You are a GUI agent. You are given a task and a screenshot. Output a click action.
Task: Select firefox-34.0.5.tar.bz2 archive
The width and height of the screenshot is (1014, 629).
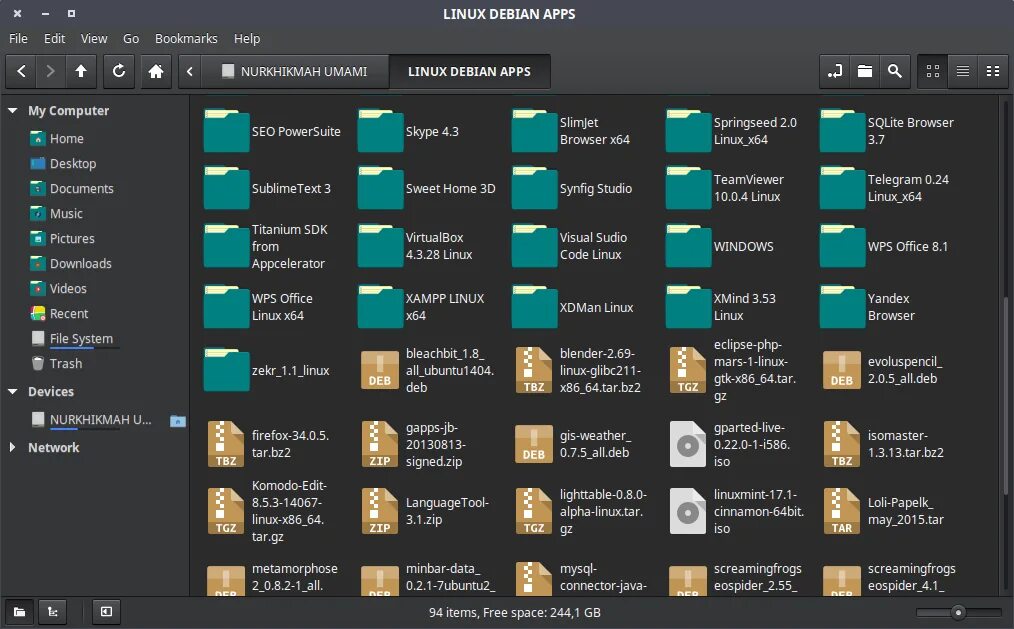pos(268,444)
